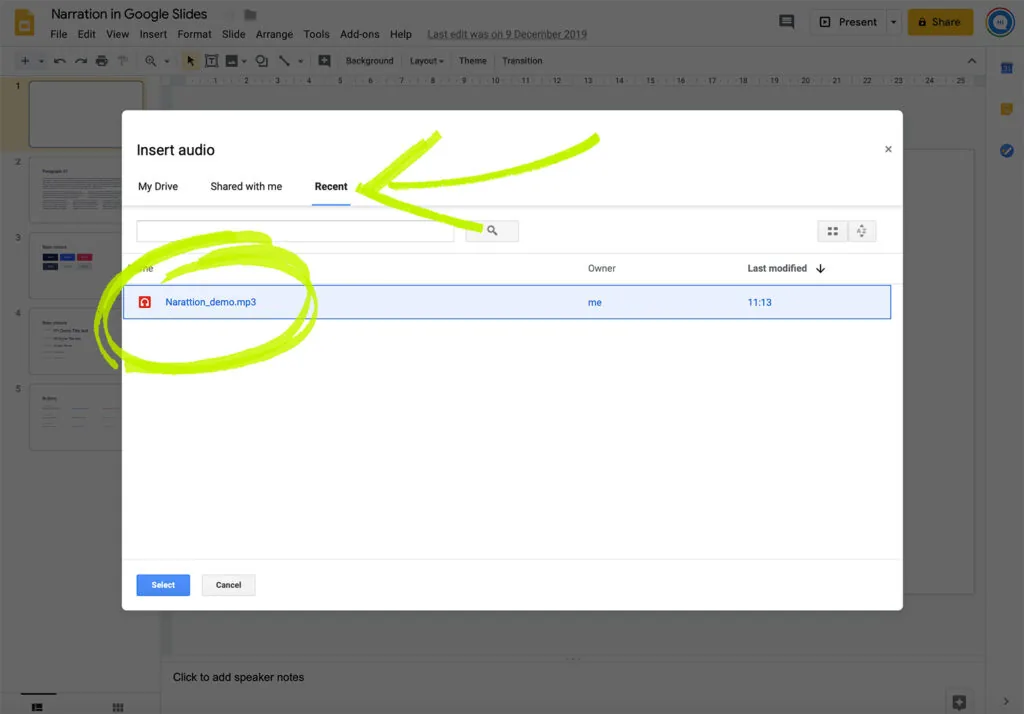Click the Owner column header
Image resolution: width=1024 pixels, height=714 pixels.
click(601, 268)
